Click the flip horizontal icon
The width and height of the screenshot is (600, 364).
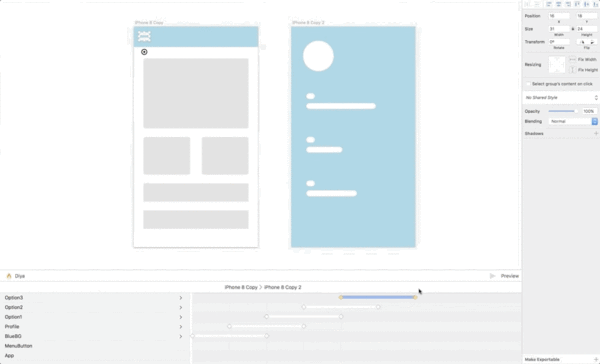coord(582,42)
